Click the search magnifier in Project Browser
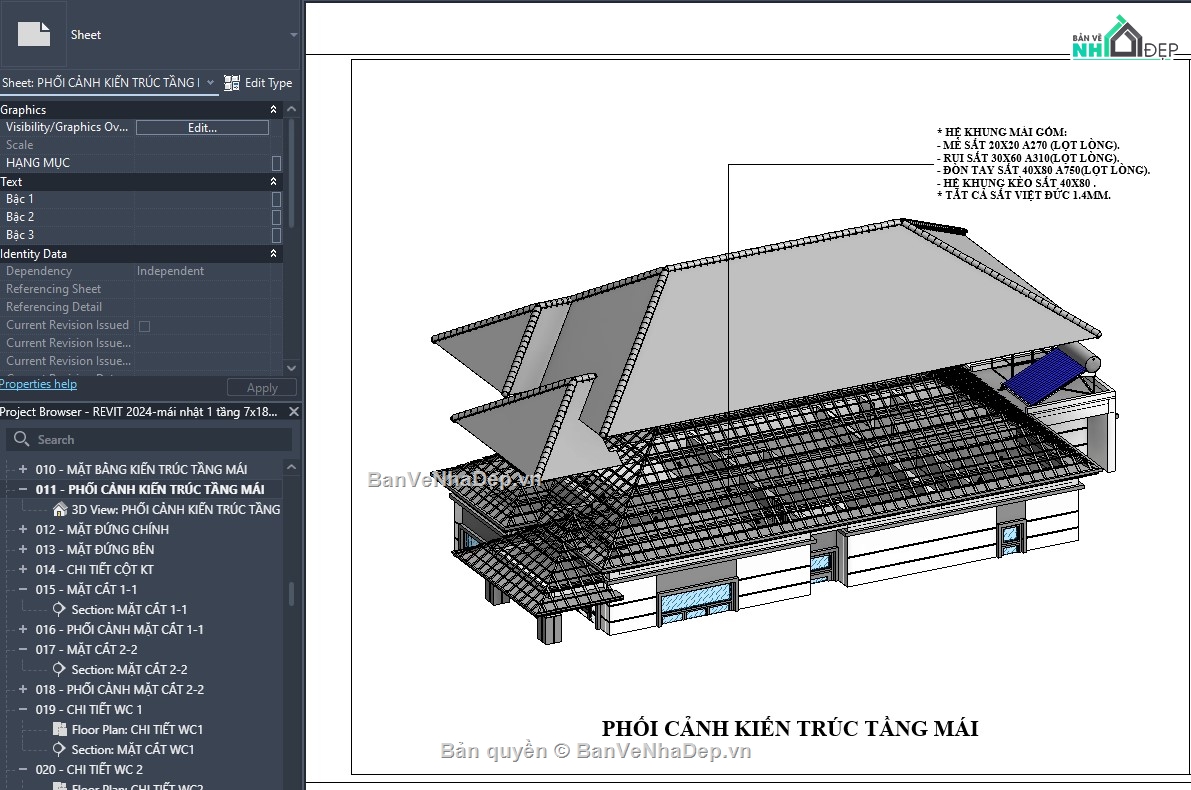The width and height of the screenshot is (1191, 790). pyautogui.click(x=21, y=438)
